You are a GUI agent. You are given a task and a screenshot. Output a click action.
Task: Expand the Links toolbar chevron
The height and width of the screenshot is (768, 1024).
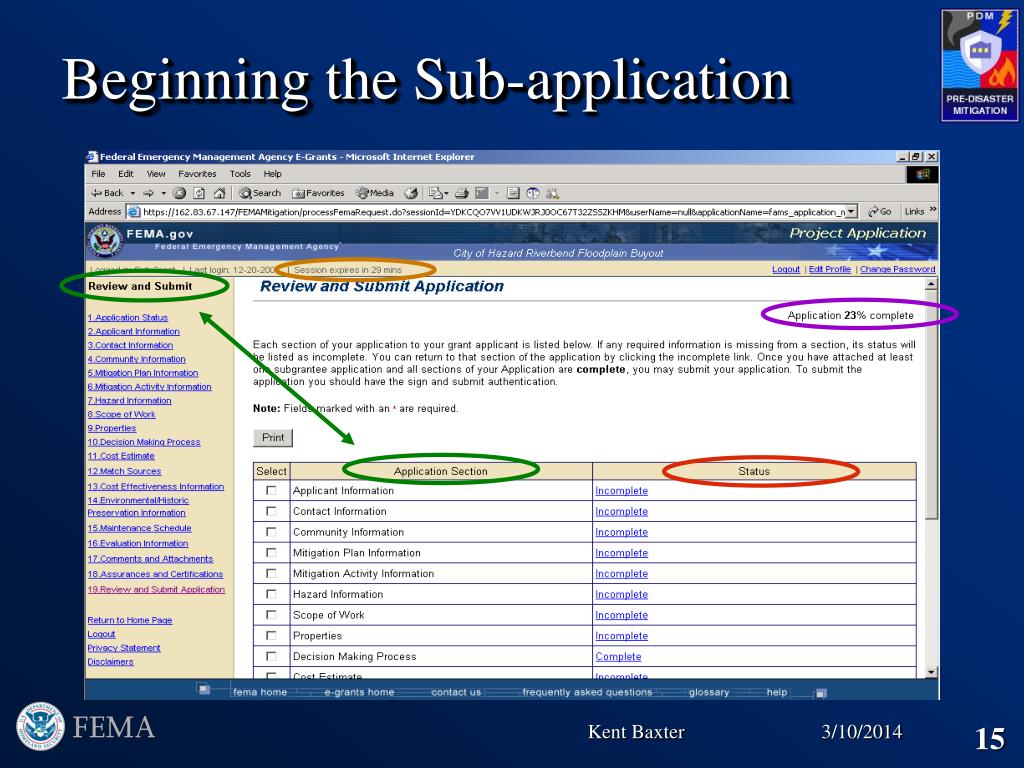point(933,210)
